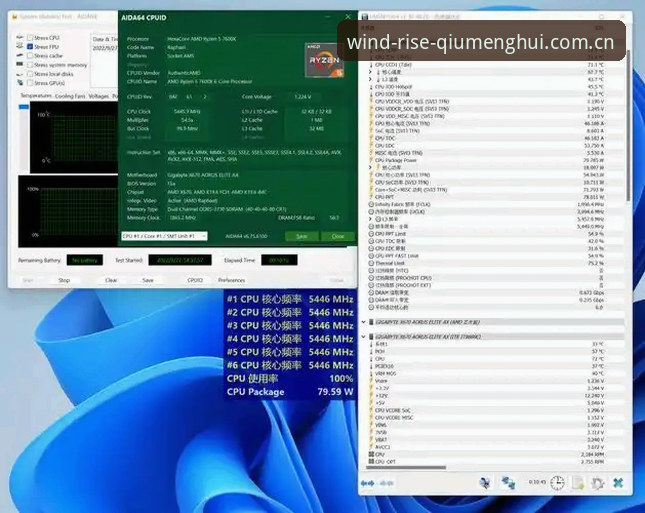Screen dimensions: 645x513
Task: Collapse the GIGABYTE X670 AORUS ELITE AX (AMD) group
Action: [364, 322]
